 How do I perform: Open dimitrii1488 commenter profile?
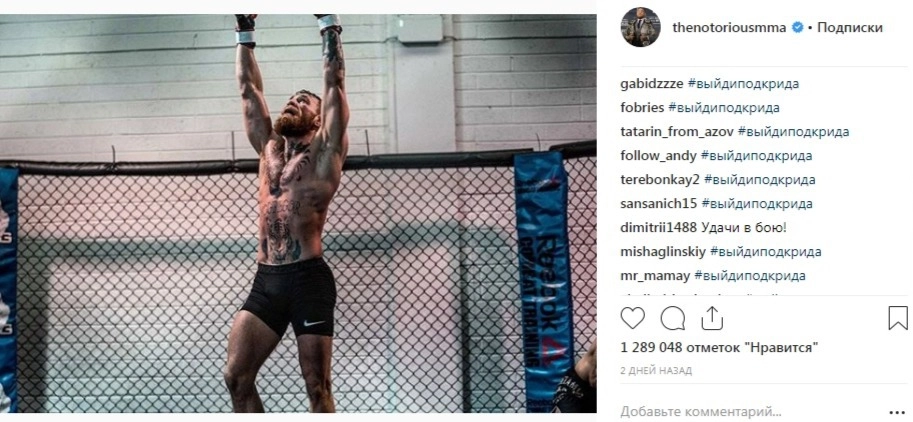pos(659,228)
